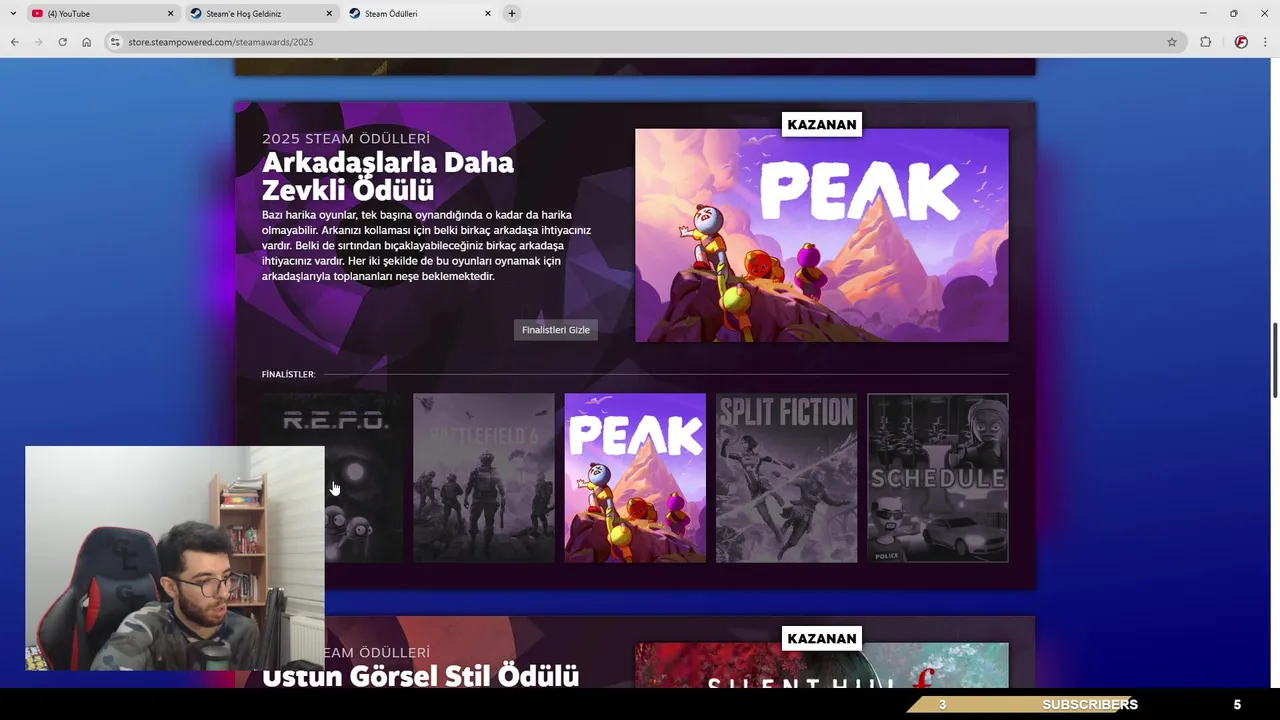The width and height of the screenshot is (1280, 720).
Task: Click the page vertical scrollbar thumb
Action: click(x=1275, y=361)
